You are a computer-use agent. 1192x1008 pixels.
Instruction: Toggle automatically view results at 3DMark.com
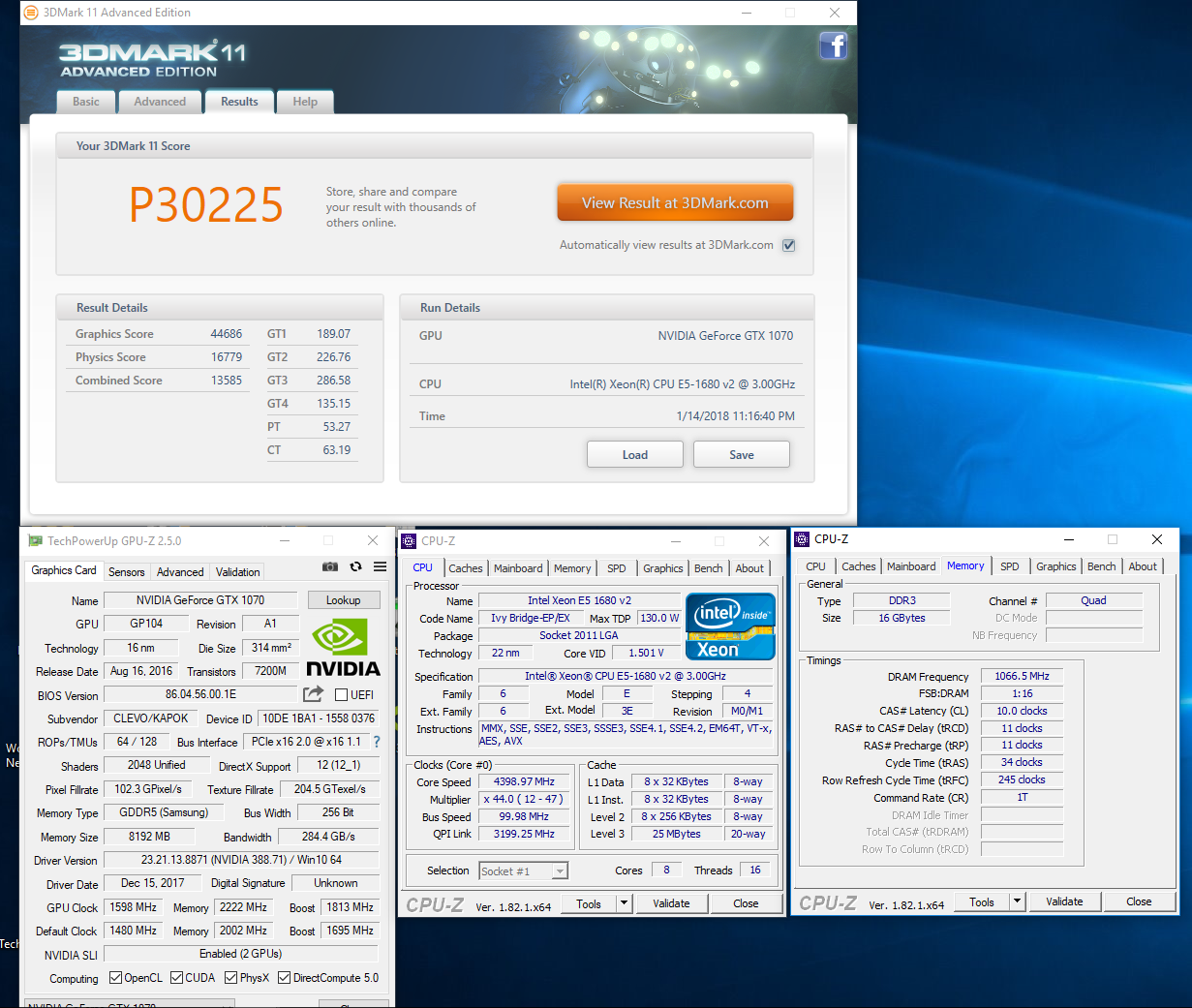point(789,245)
